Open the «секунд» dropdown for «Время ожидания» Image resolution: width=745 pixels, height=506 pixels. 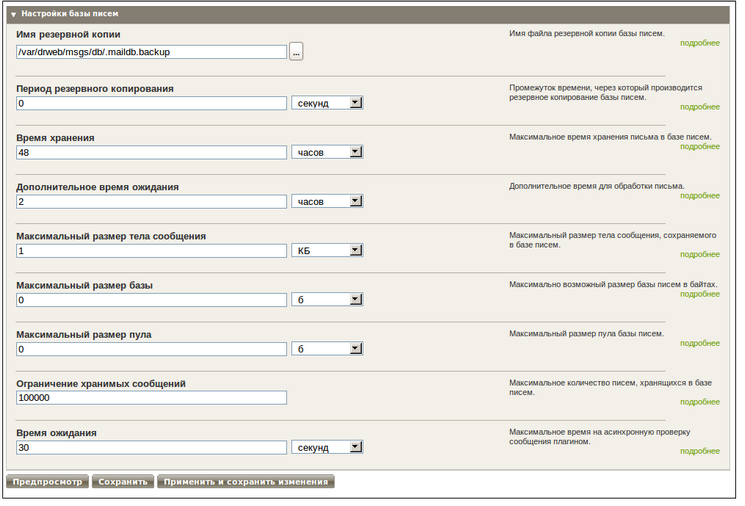[327, 448]
